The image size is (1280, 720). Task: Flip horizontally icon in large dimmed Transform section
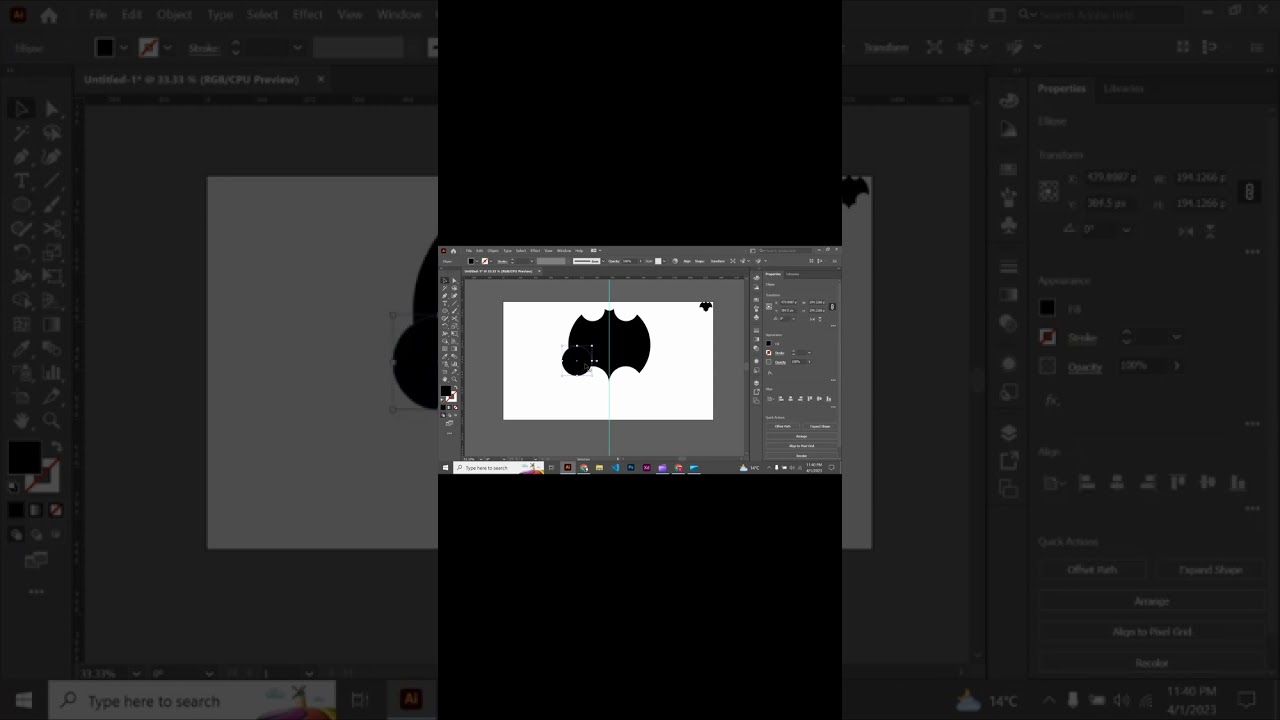pyautogui.click(x=1187, y=230)
